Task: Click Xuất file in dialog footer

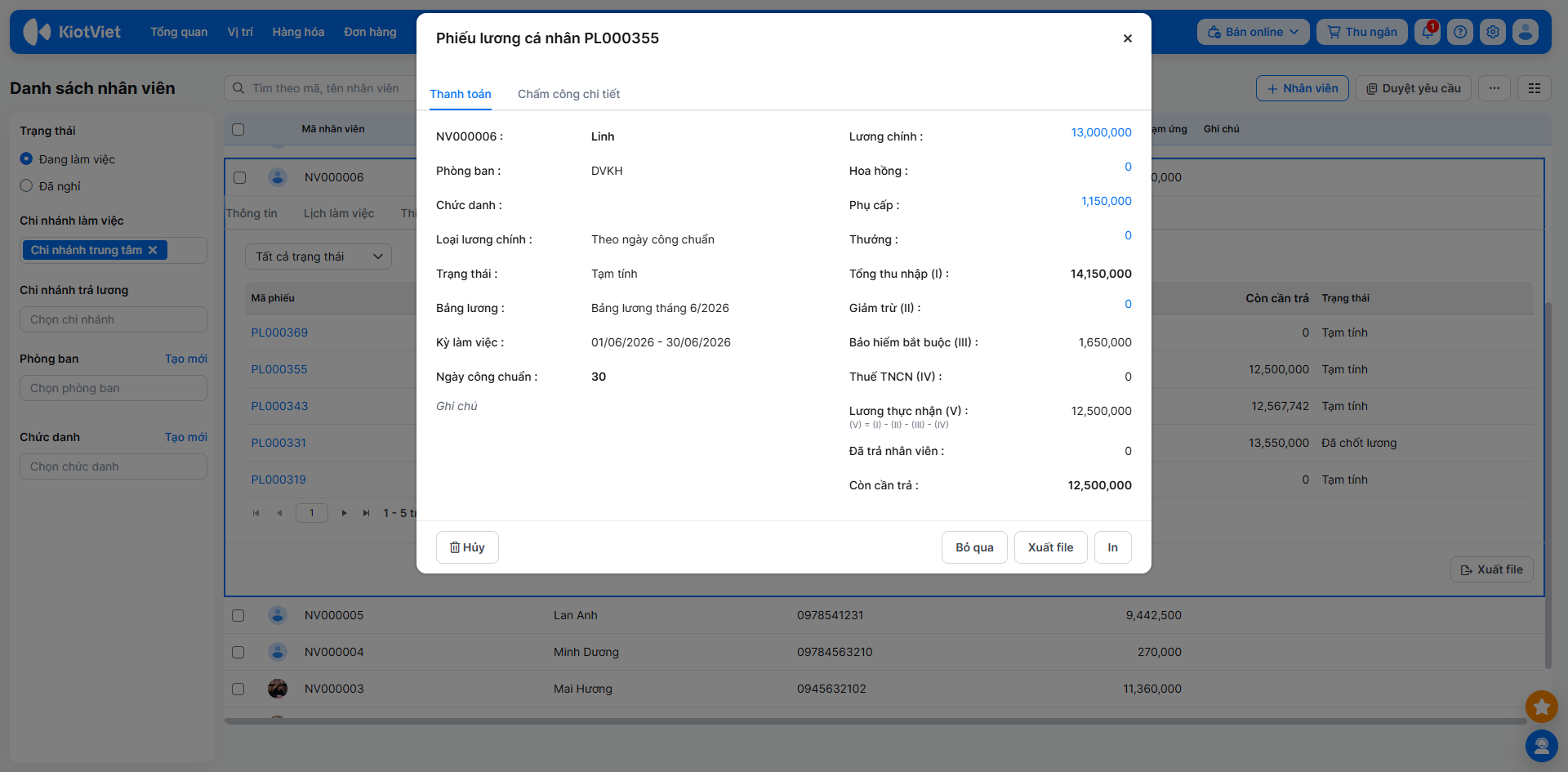Action: coord(1050,547)
